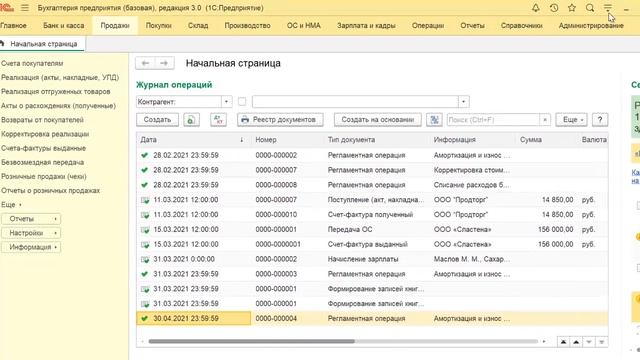Open the Производство section
The height and width of the screenshot is (360, 640).
[x=247, y=25]
